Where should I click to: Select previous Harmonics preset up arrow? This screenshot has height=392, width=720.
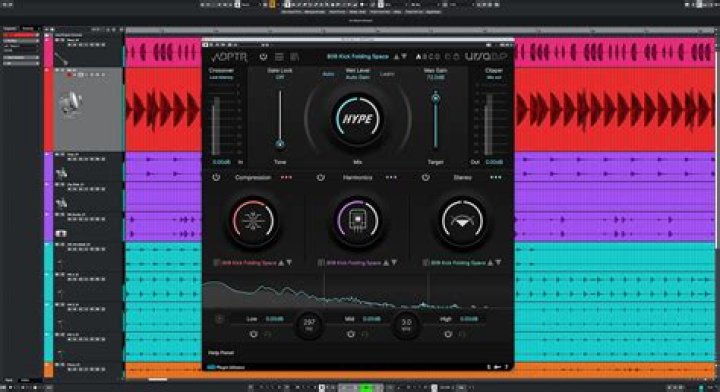point(386,263)
